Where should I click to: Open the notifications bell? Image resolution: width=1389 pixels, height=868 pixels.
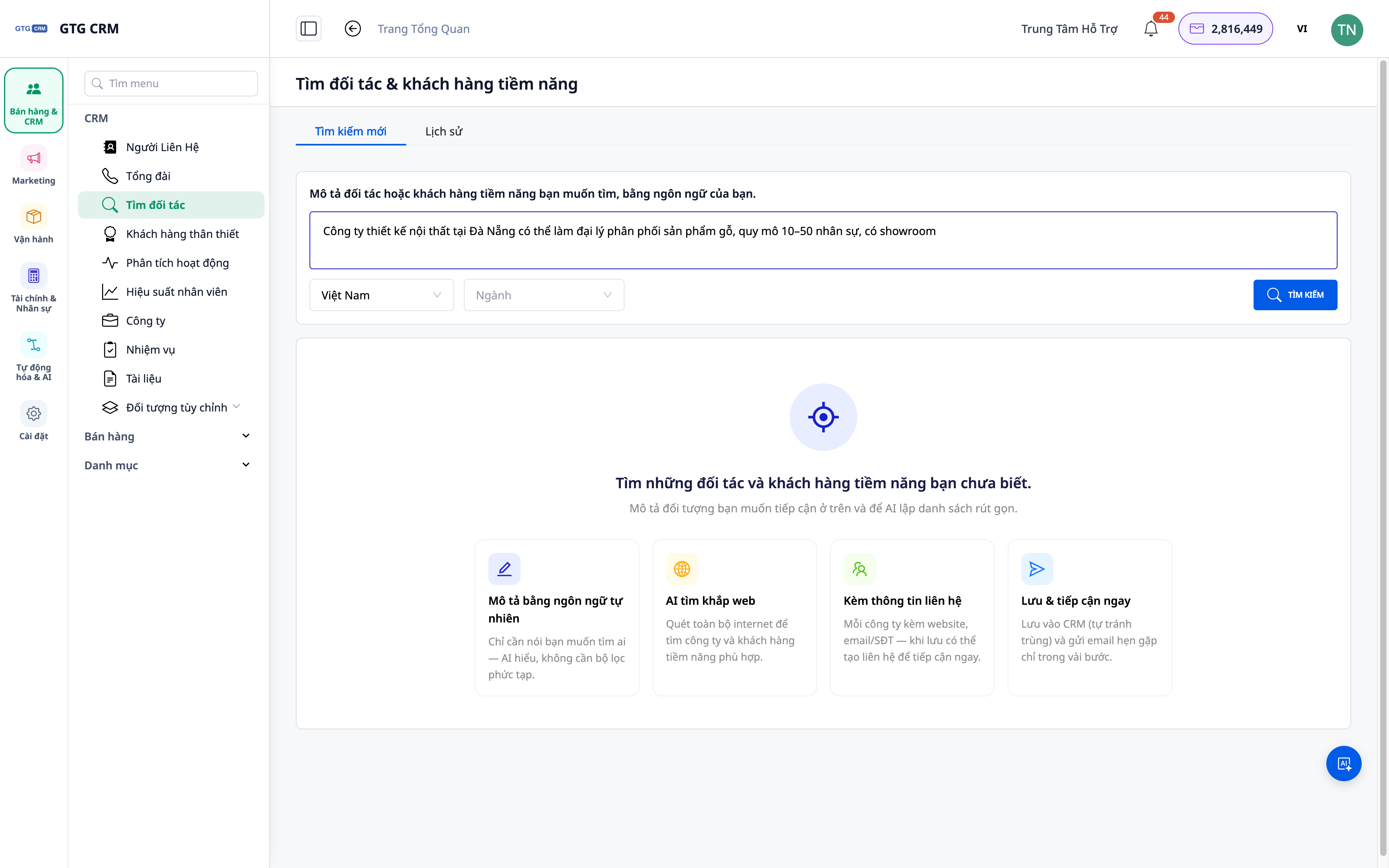pos(1151,29)
